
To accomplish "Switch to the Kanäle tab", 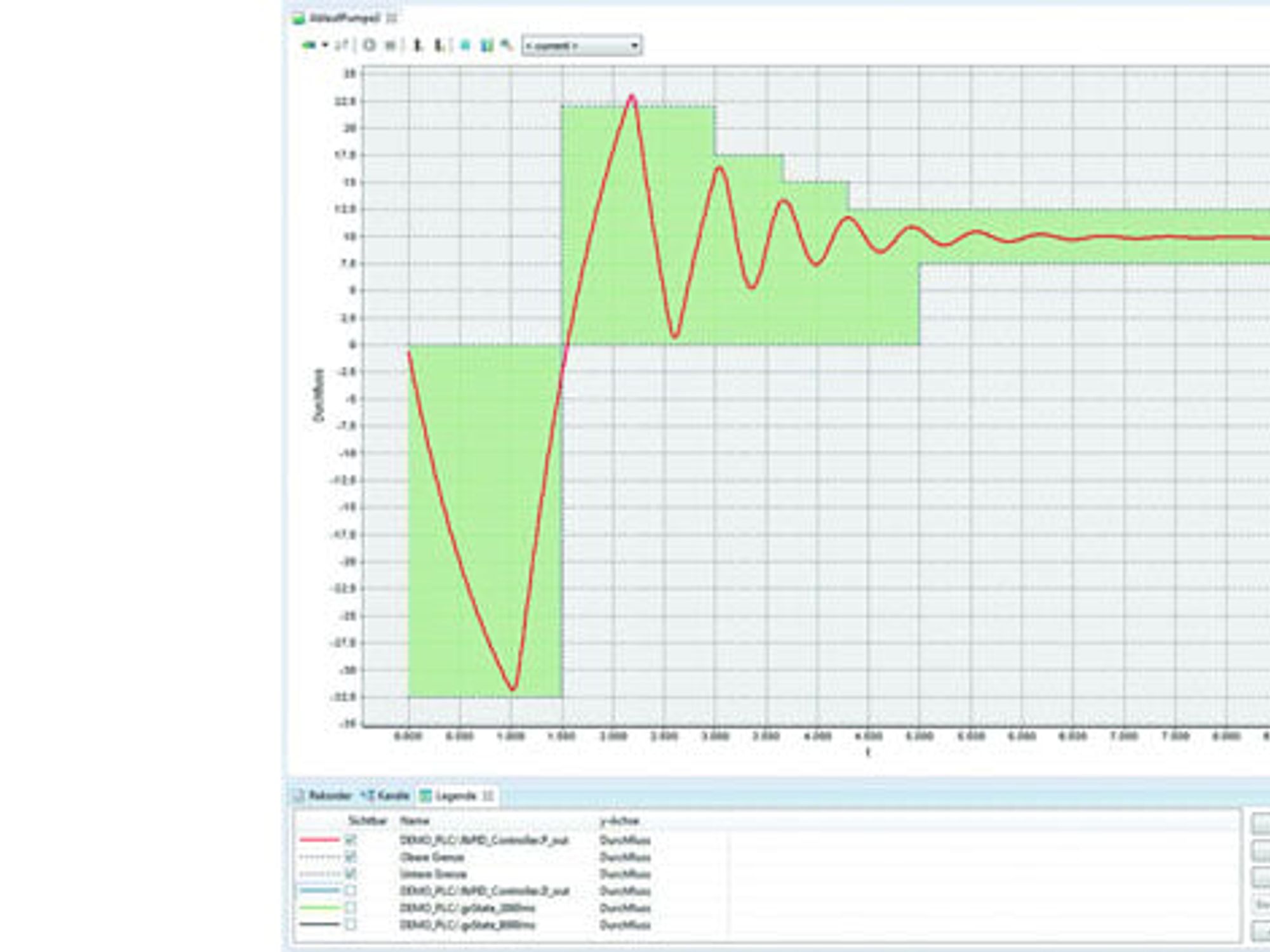I will [385, 796].
